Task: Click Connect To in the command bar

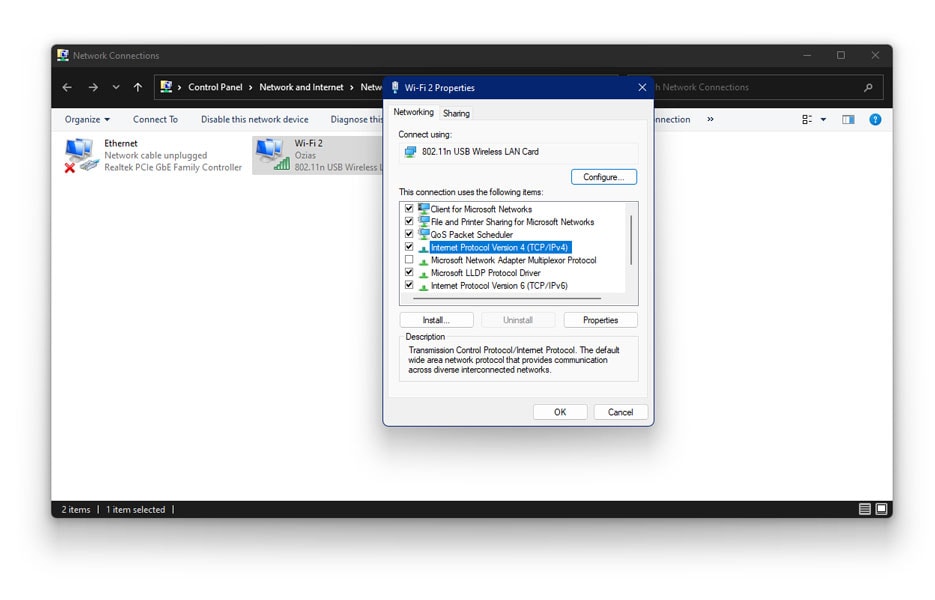Action: (155, 119)
